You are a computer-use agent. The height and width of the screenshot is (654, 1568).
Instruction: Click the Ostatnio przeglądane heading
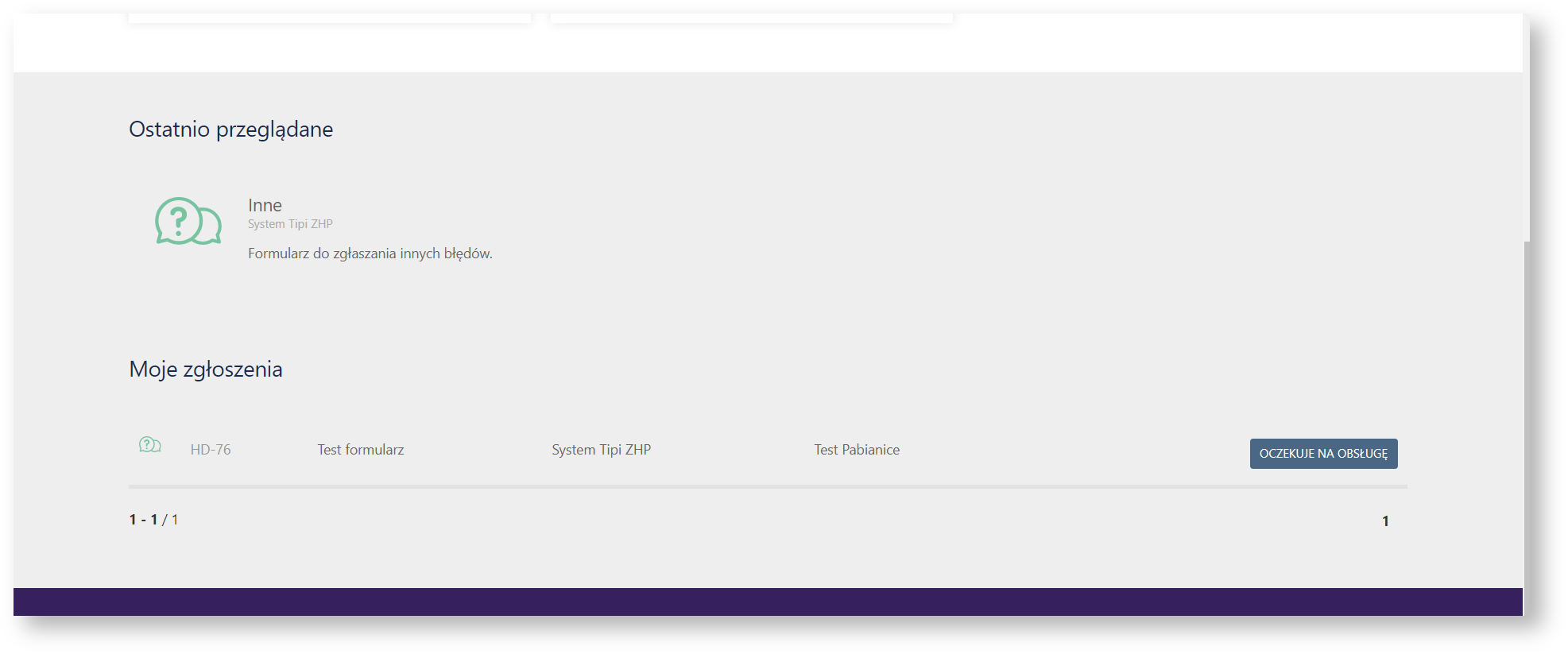230,130
